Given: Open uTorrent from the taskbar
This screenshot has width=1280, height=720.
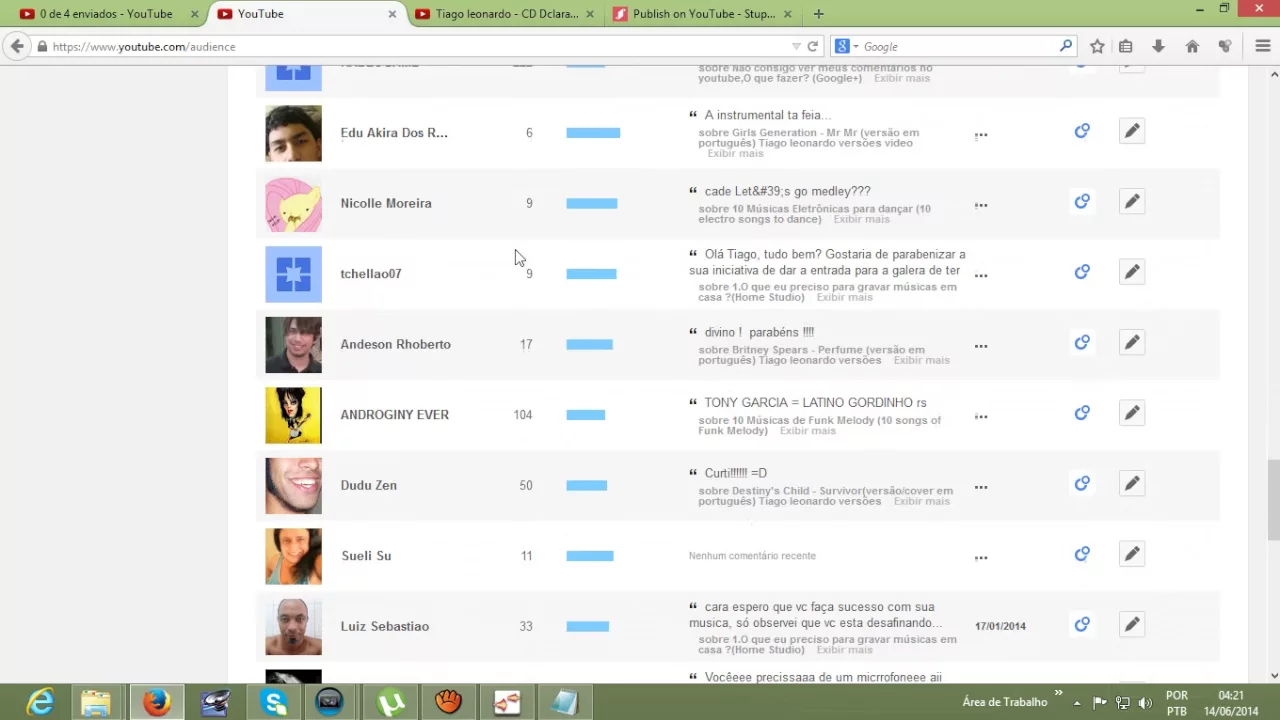Looking at the screenshot, I should pos(390,702).
